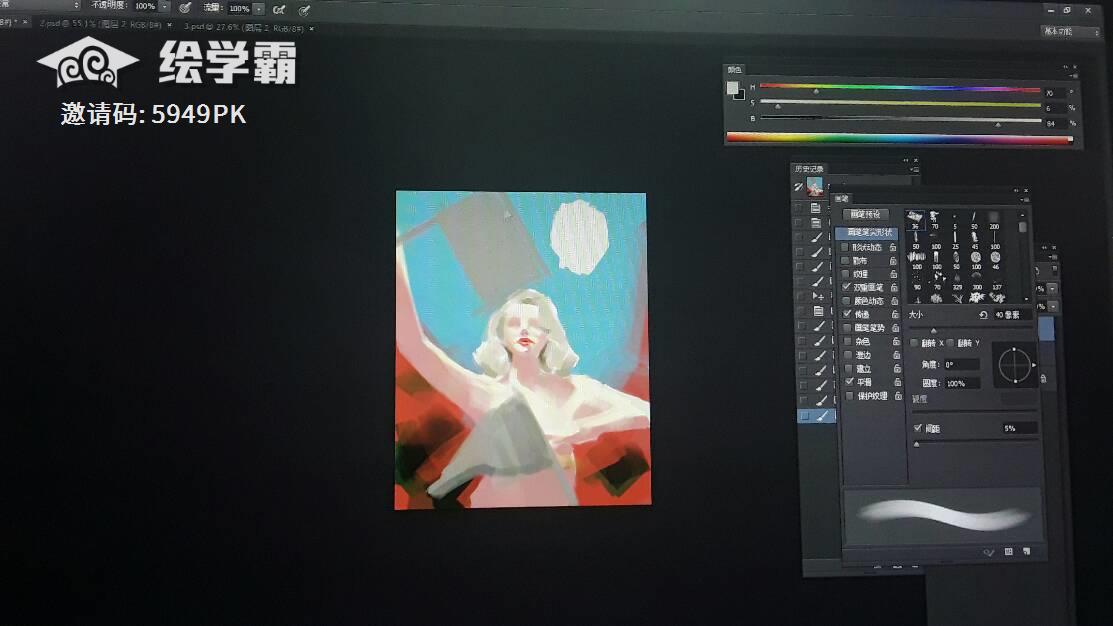Viewport: 1113px width, 626px height.
Task: Switch to the 2.psd document tab
Action: [101, 24]
